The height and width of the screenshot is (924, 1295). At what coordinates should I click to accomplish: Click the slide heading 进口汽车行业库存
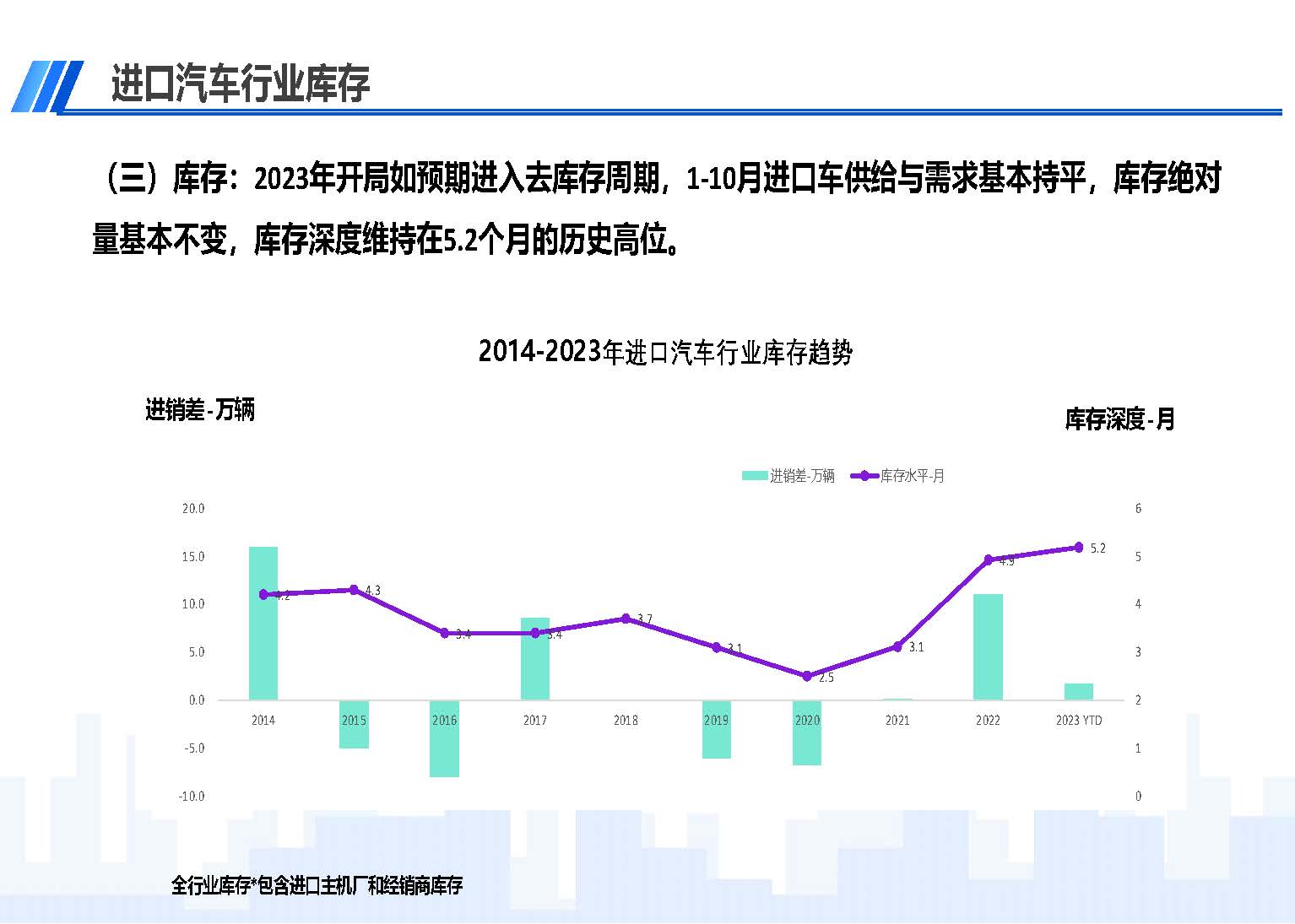pos(241,84)
